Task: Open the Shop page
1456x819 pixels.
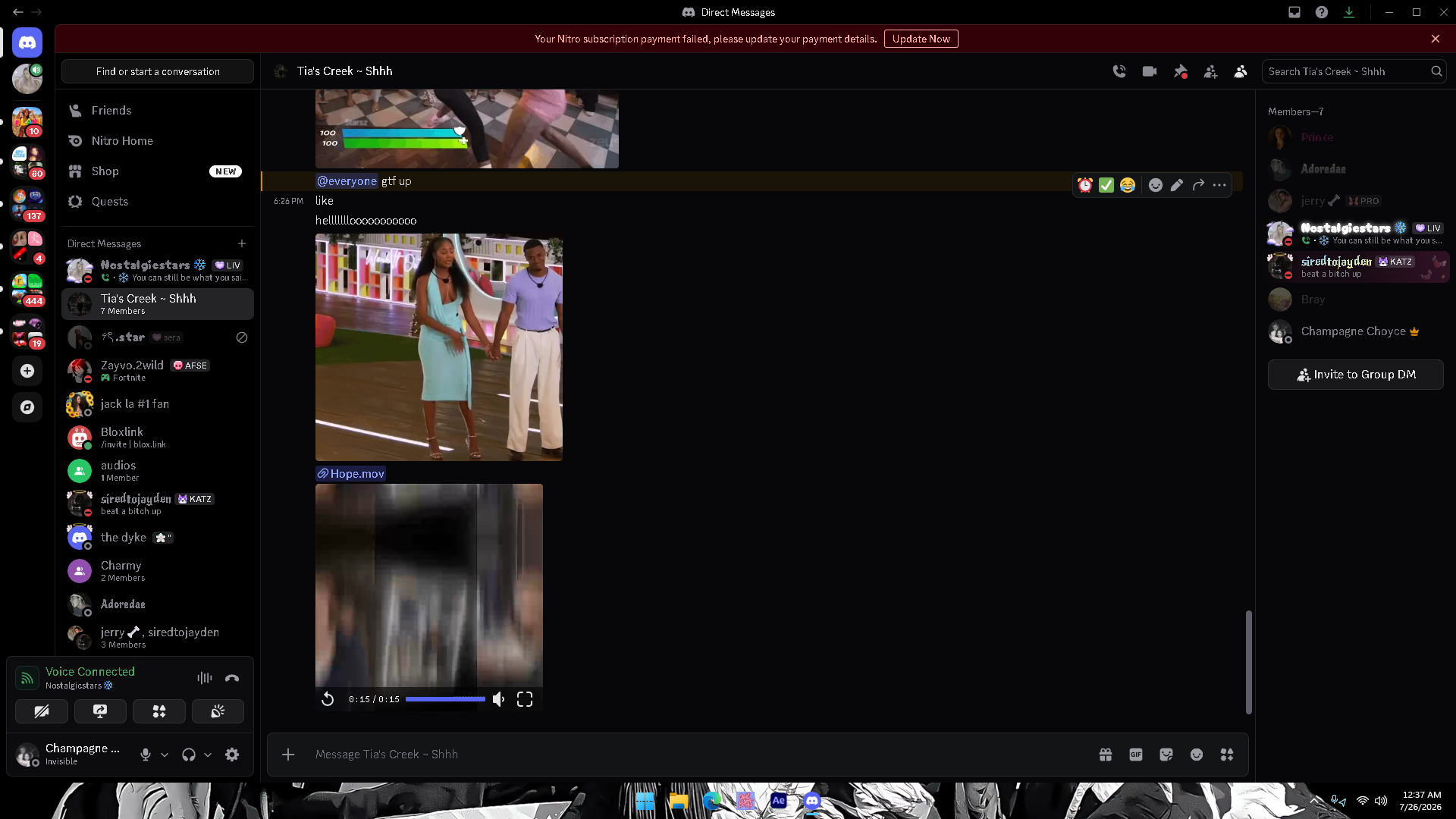Action: click(x=158, y=171)
